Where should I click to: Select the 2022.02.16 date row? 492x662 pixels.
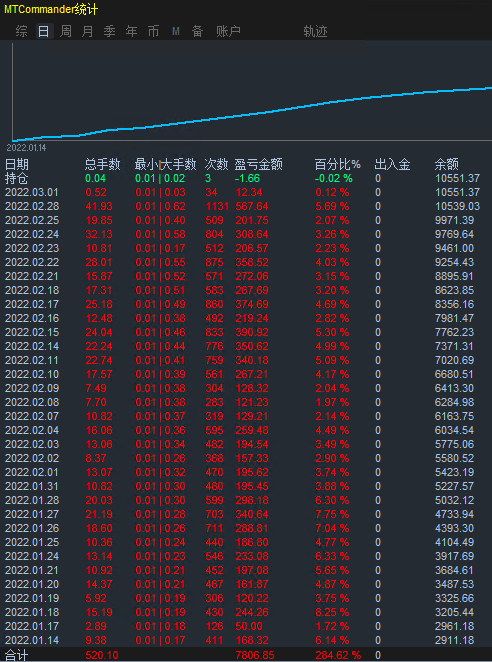(32, 318)
